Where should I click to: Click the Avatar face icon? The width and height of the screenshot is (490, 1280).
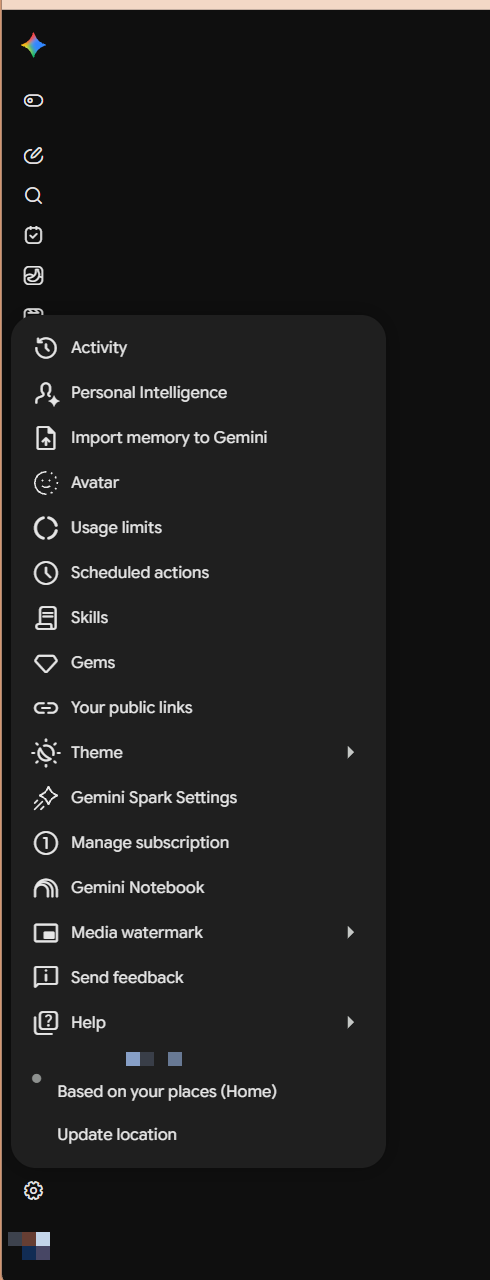click(x=46, y=483)
